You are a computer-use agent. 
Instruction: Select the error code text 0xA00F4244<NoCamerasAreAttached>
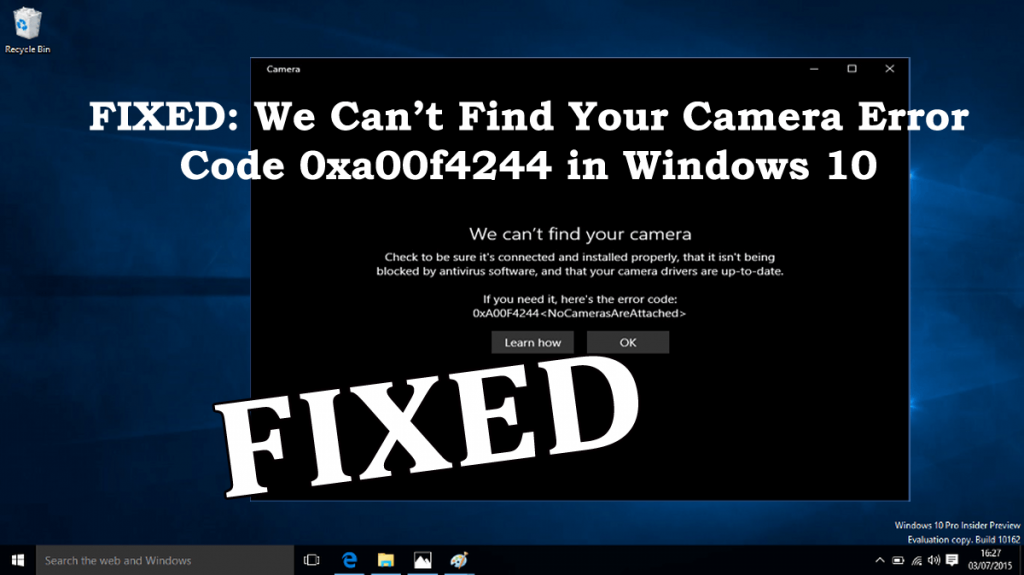point(579,314)
